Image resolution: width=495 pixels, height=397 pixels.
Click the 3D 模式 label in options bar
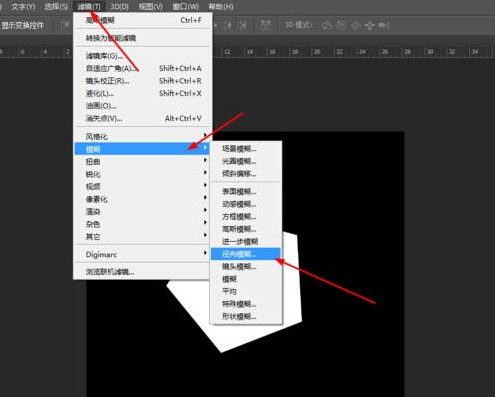click(x=298, y=25)
